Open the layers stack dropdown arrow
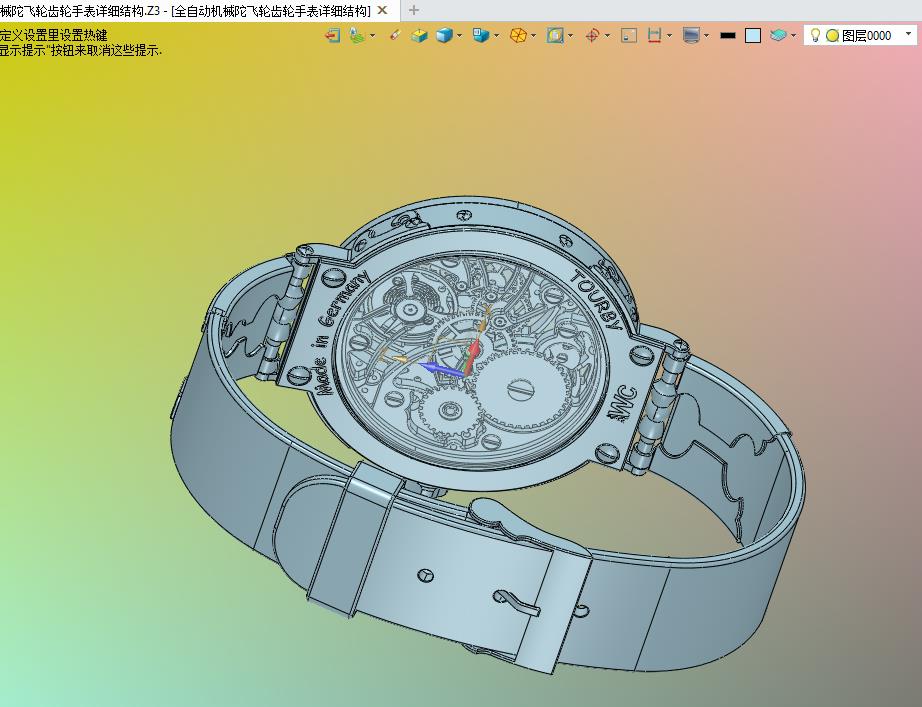This screenshot has height=707, width=922. (x=793, y=36)
